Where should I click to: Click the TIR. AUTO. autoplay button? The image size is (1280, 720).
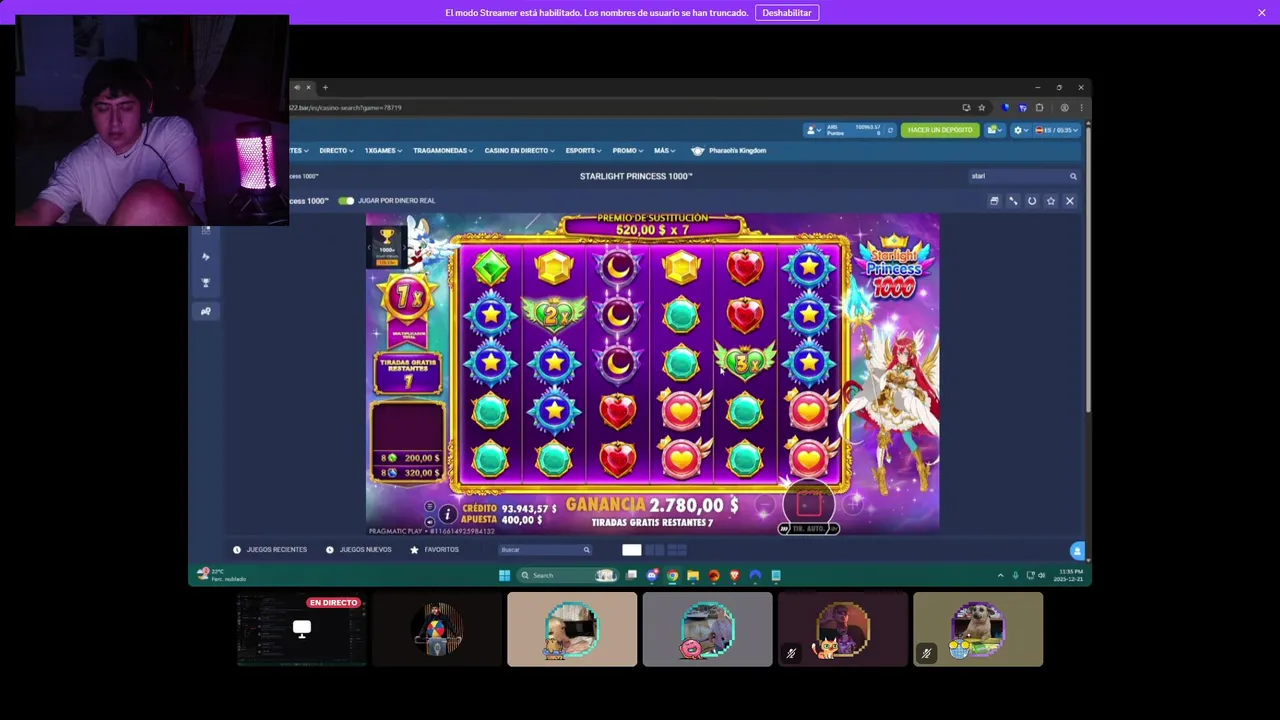(x=809, y=528)
